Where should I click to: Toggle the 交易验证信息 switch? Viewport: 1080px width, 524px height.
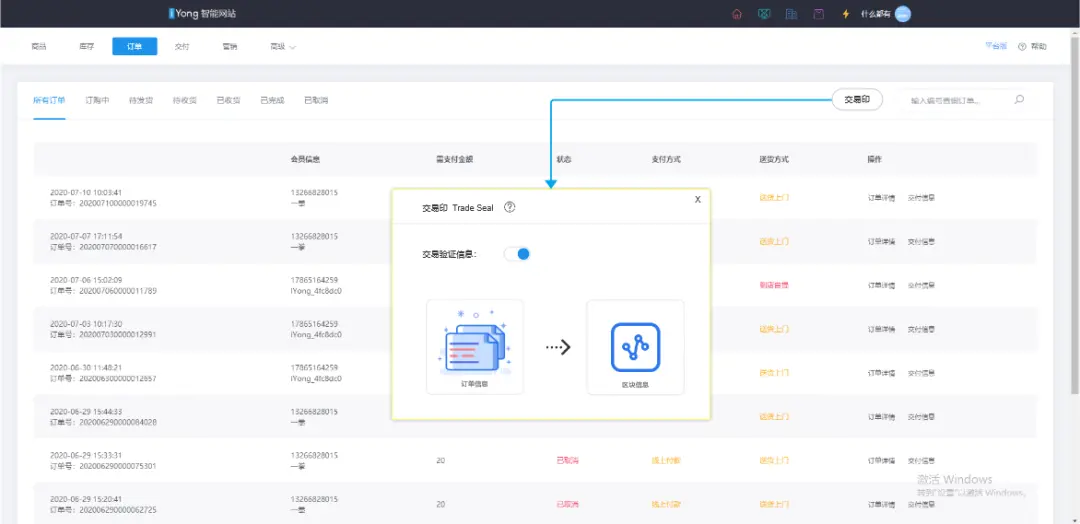(x=517, y=254)
